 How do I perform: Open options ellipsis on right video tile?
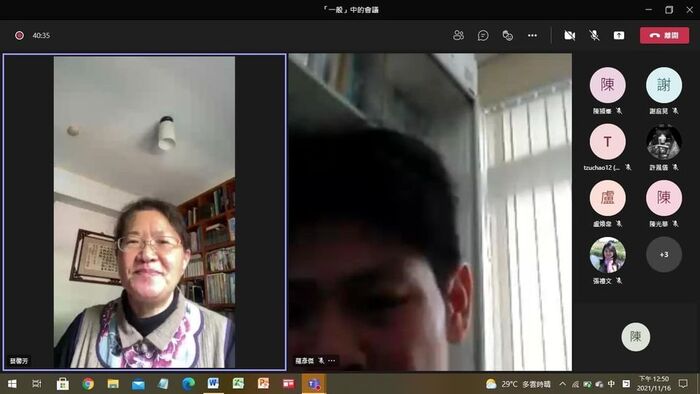click(331, 360)
